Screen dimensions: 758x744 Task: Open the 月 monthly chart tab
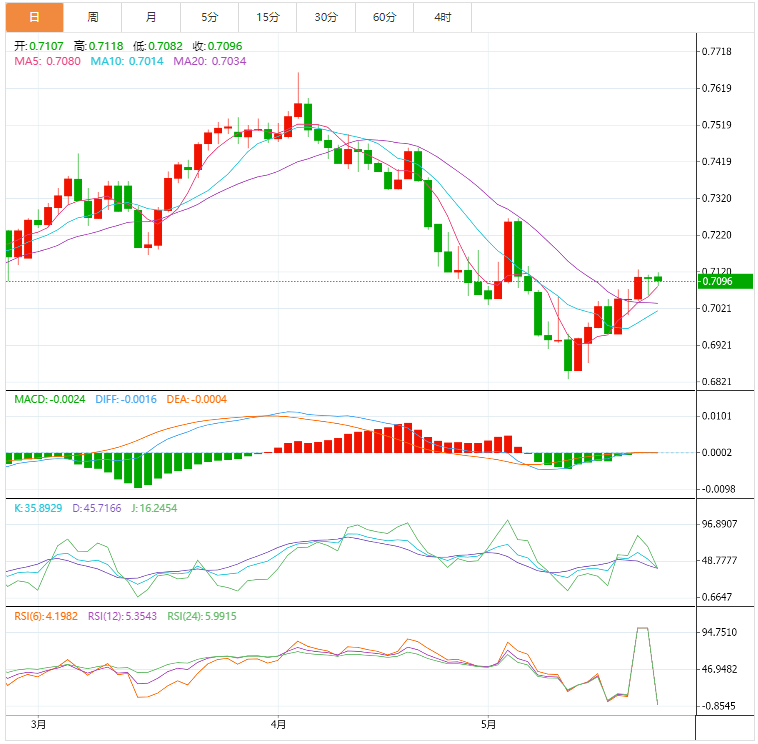coord(151,17)
